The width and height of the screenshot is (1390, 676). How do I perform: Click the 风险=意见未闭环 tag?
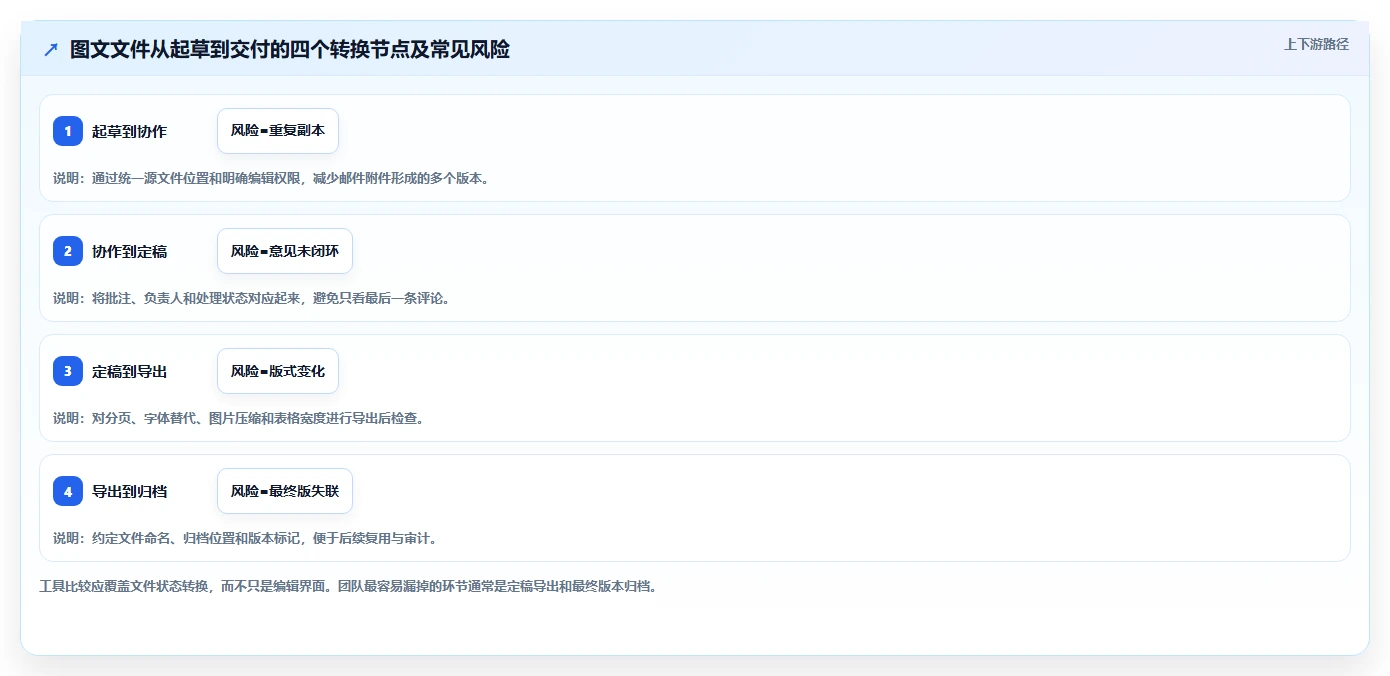(x=285, y=251)
